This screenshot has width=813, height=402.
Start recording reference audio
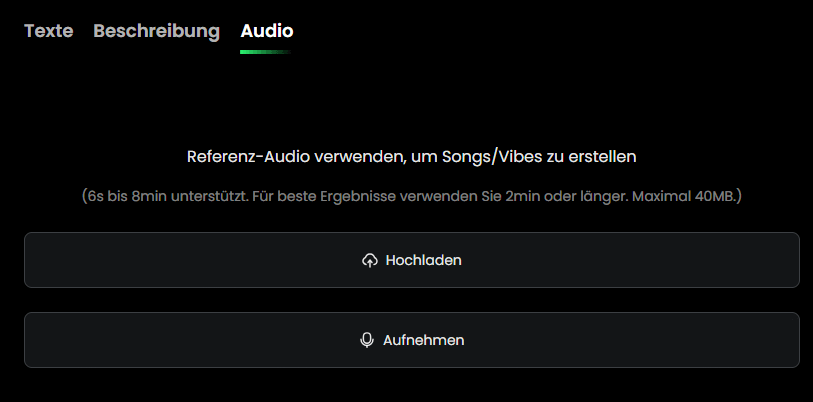pos(411,340)
